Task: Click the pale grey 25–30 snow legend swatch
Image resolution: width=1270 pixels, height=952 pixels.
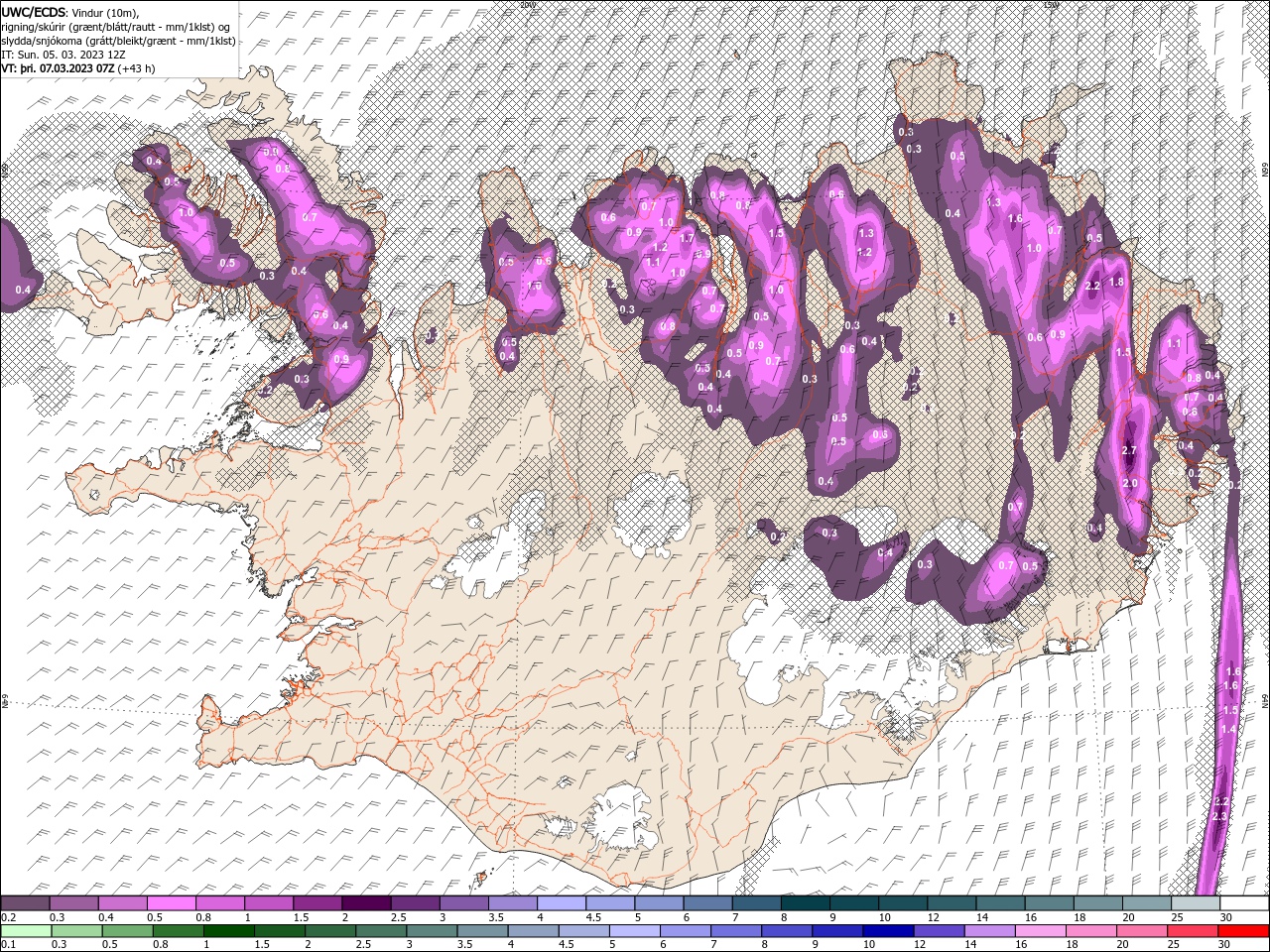Action: click(x=1195, y=903)
